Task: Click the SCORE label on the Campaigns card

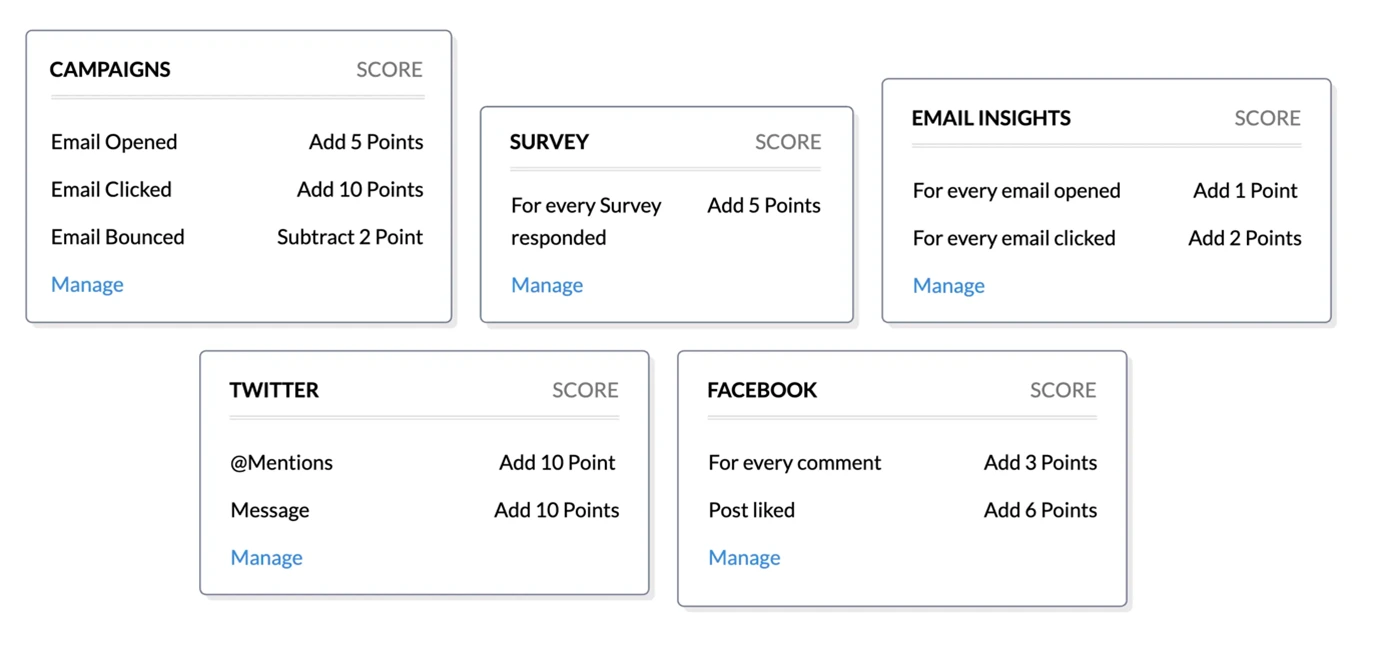Action: click(x=389, y=69)
